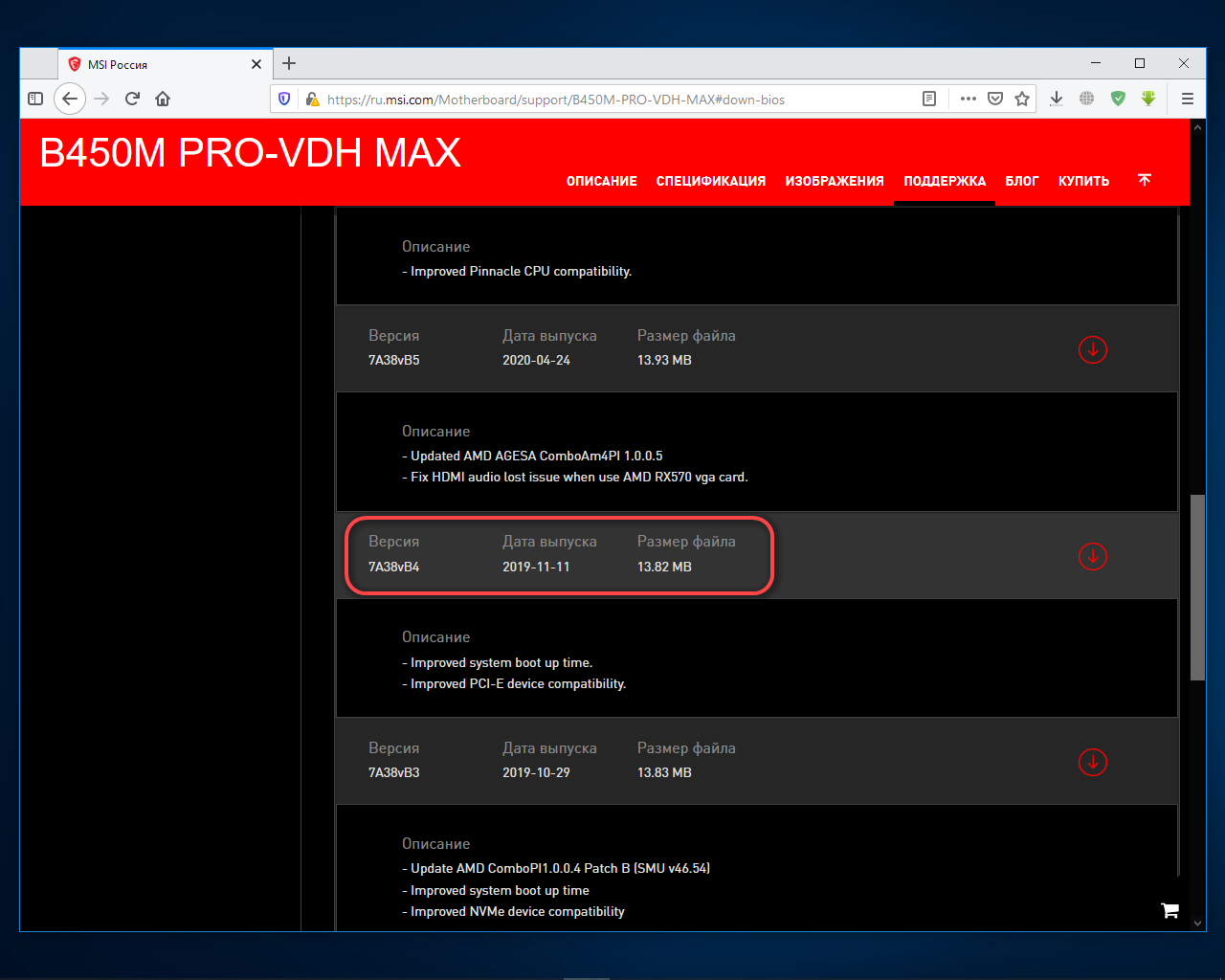View site security lock information
Image resolution: width=1225 pixels, height=980 pixels.
pyautogui.click(x=311, y=99)
